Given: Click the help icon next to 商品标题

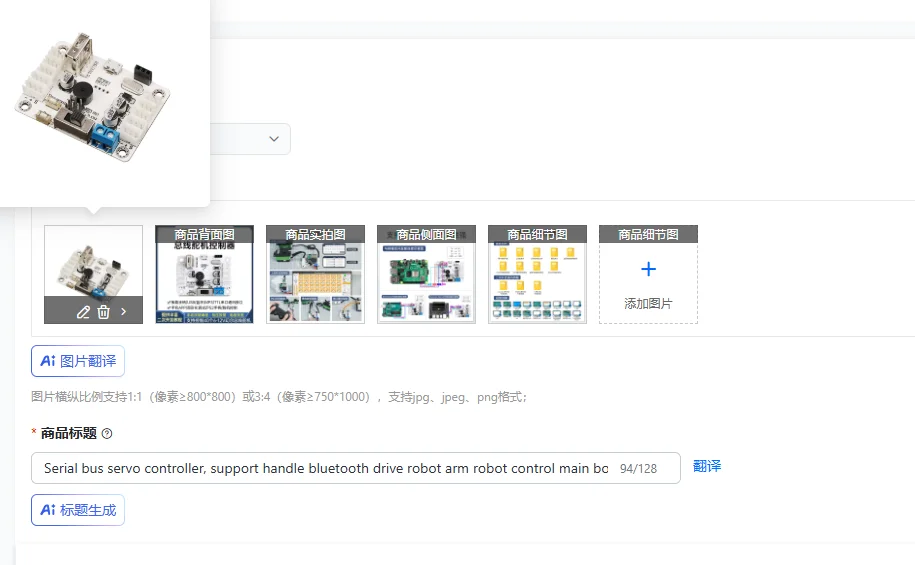Looking at the screenshot, I should pos(107,434).
